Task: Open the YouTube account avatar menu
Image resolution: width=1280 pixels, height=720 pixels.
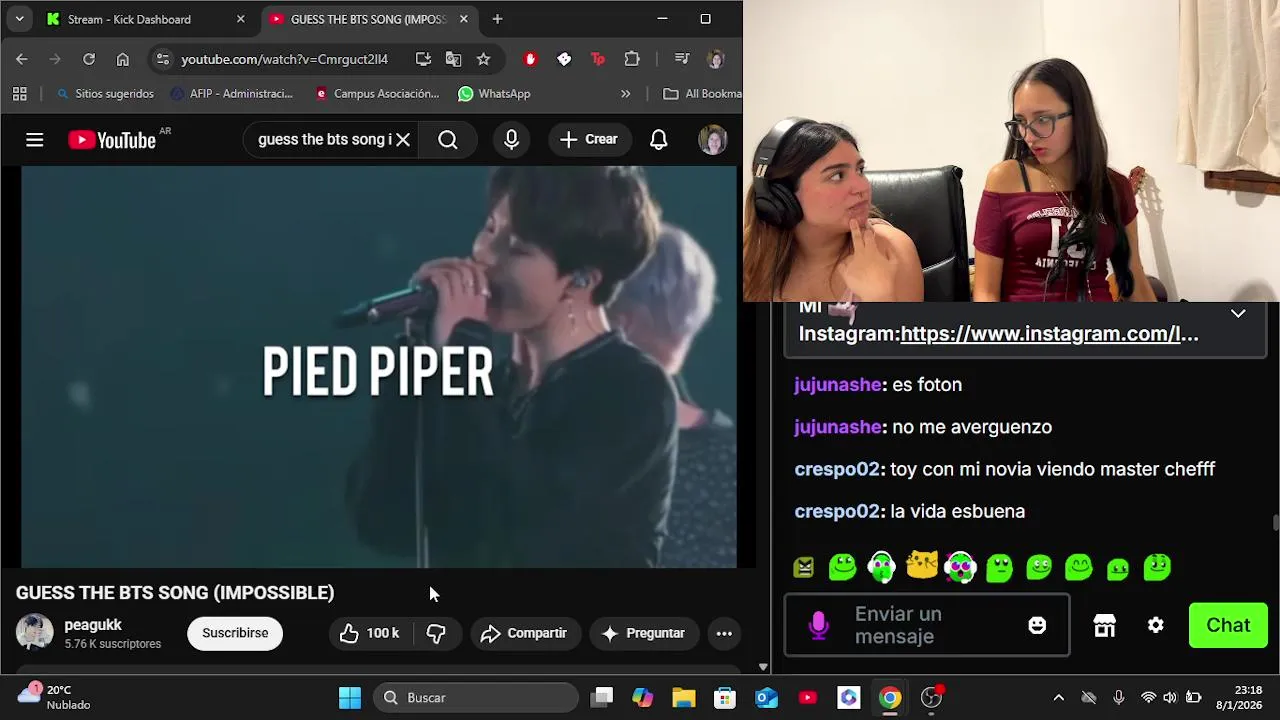Action: (x=713, y=140)
